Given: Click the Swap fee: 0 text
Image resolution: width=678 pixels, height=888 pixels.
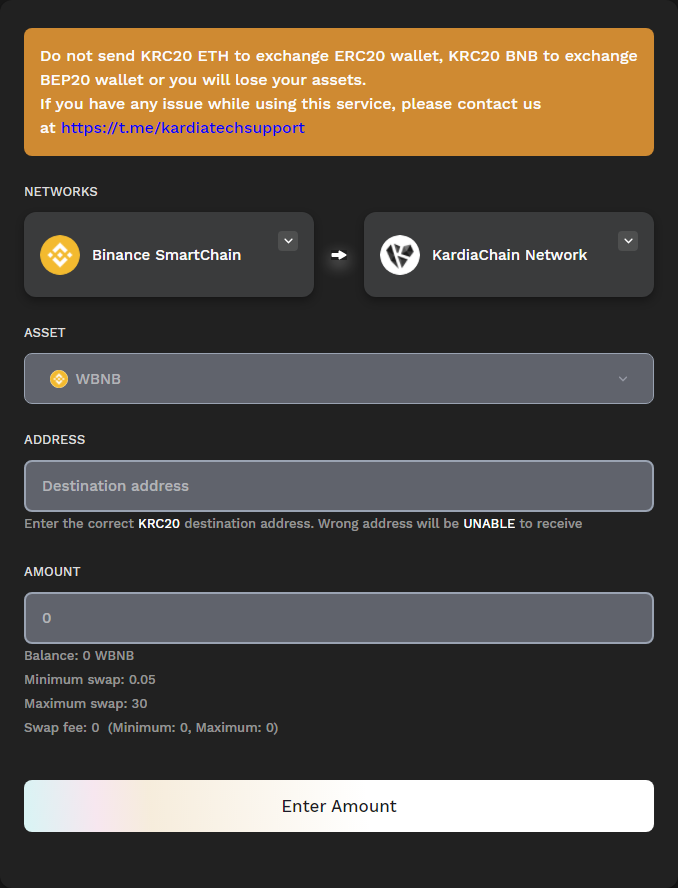Looking at the screenshot, I should [62, 728].
